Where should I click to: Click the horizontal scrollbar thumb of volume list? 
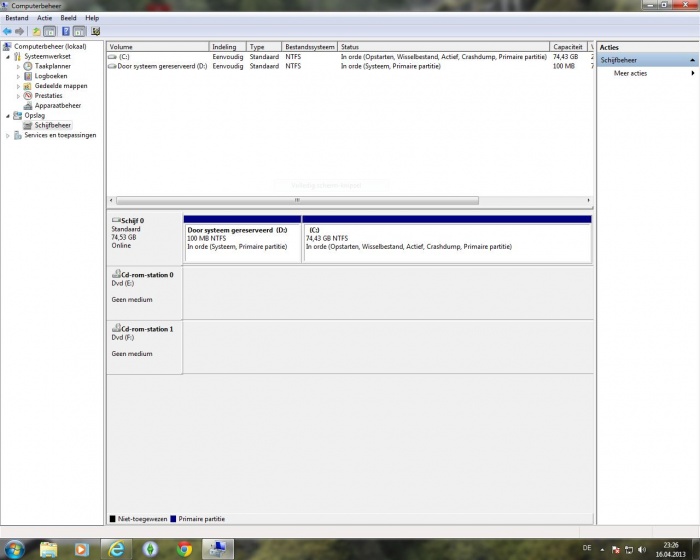click(297, 201)
